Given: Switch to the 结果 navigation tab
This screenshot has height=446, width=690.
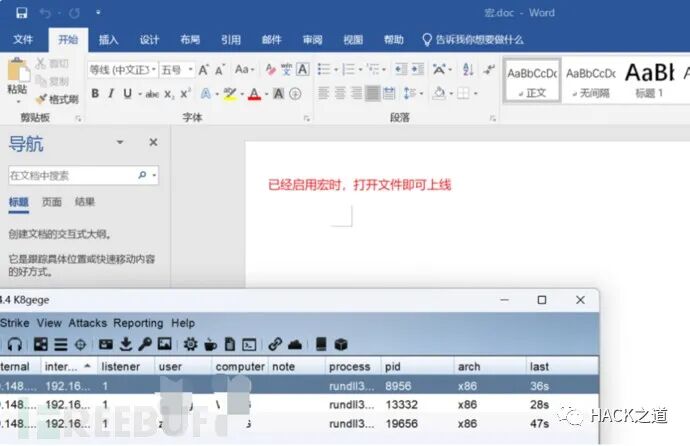Looking at the screenshot, I should 84,202.
